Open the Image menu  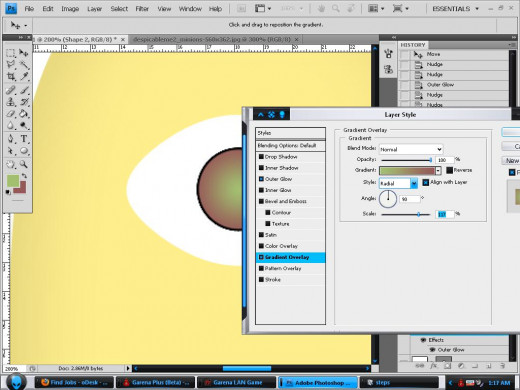pos(70,9)
